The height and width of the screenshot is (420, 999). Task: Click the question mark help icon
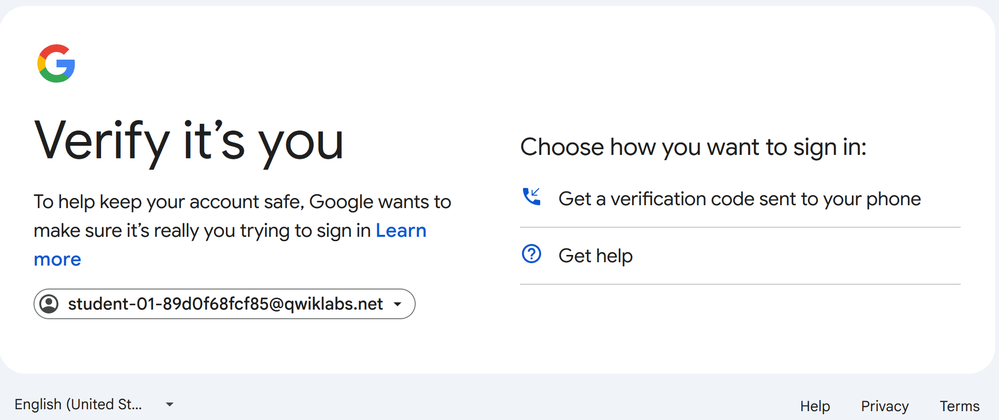tap(531, 254)
